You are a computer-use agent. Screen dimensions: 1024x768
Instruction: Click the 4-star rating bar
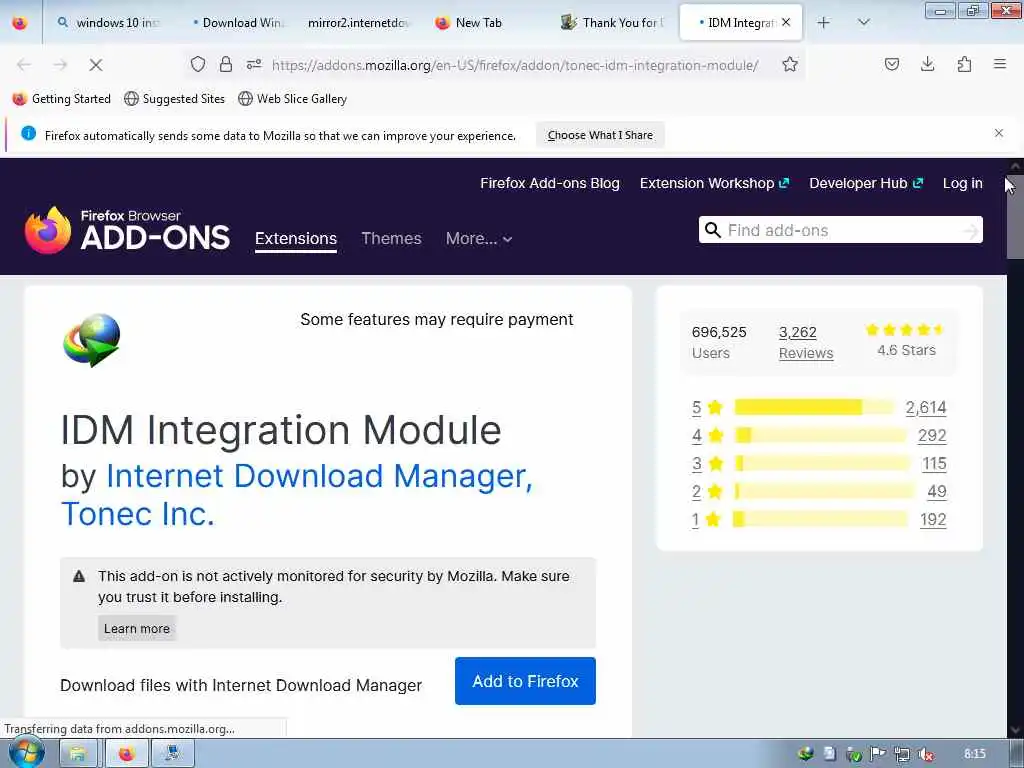coord(820,435)
